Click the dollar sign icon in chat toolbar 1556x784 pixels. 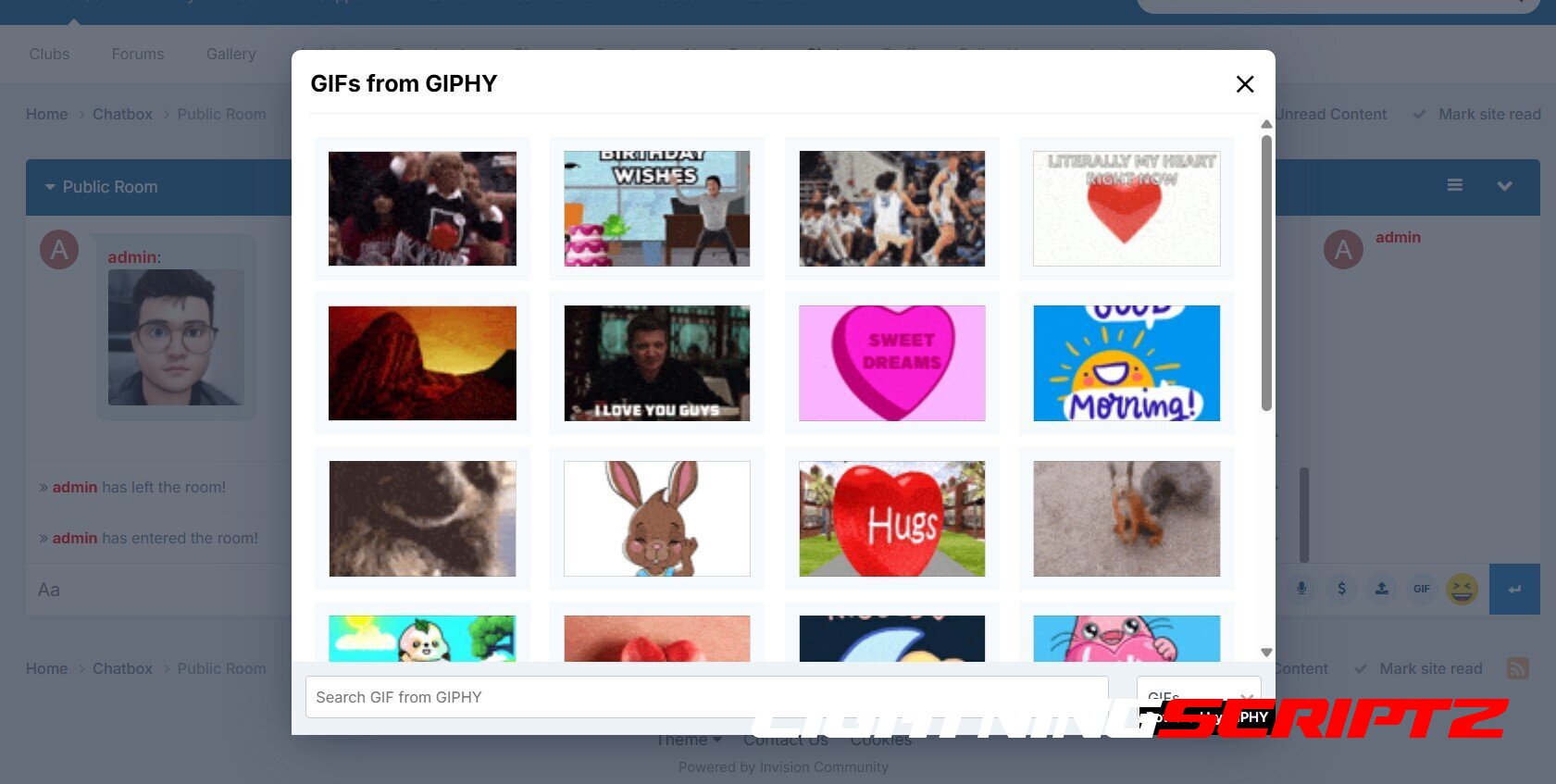(1341, 589)
